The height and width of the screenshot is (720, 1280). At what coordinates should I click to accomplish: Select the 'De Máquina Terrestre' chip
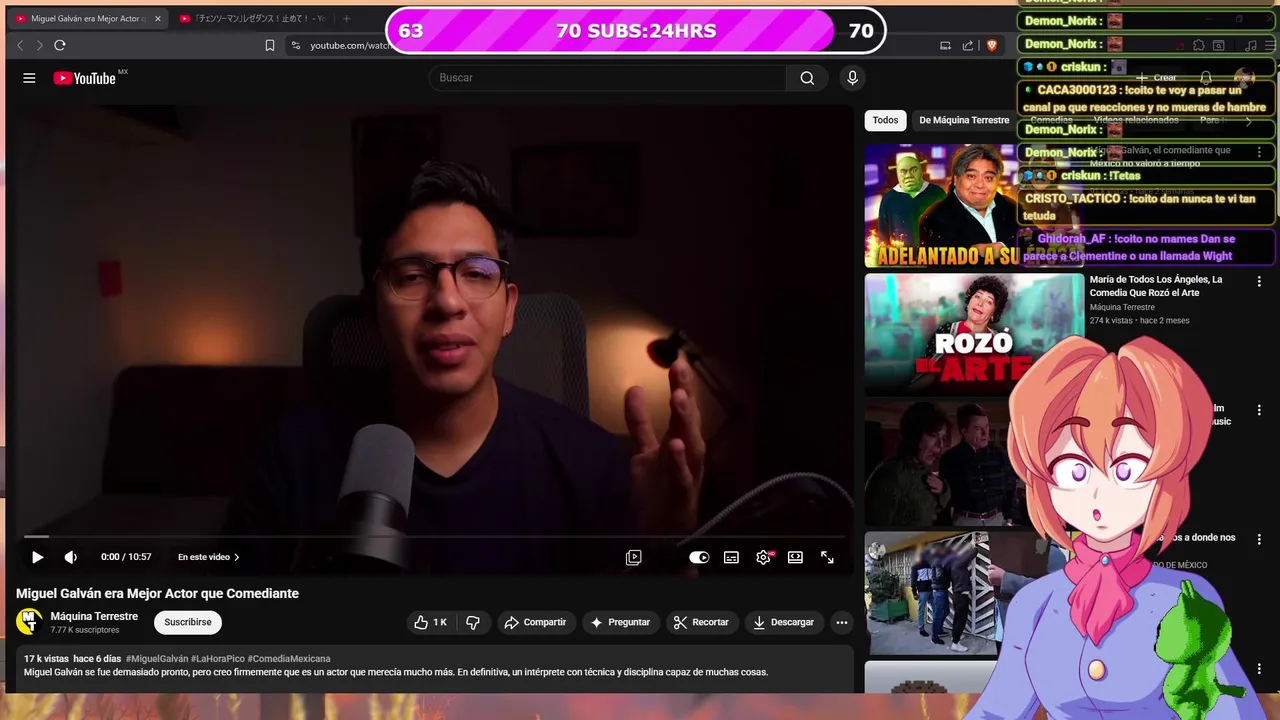[964, 120]
